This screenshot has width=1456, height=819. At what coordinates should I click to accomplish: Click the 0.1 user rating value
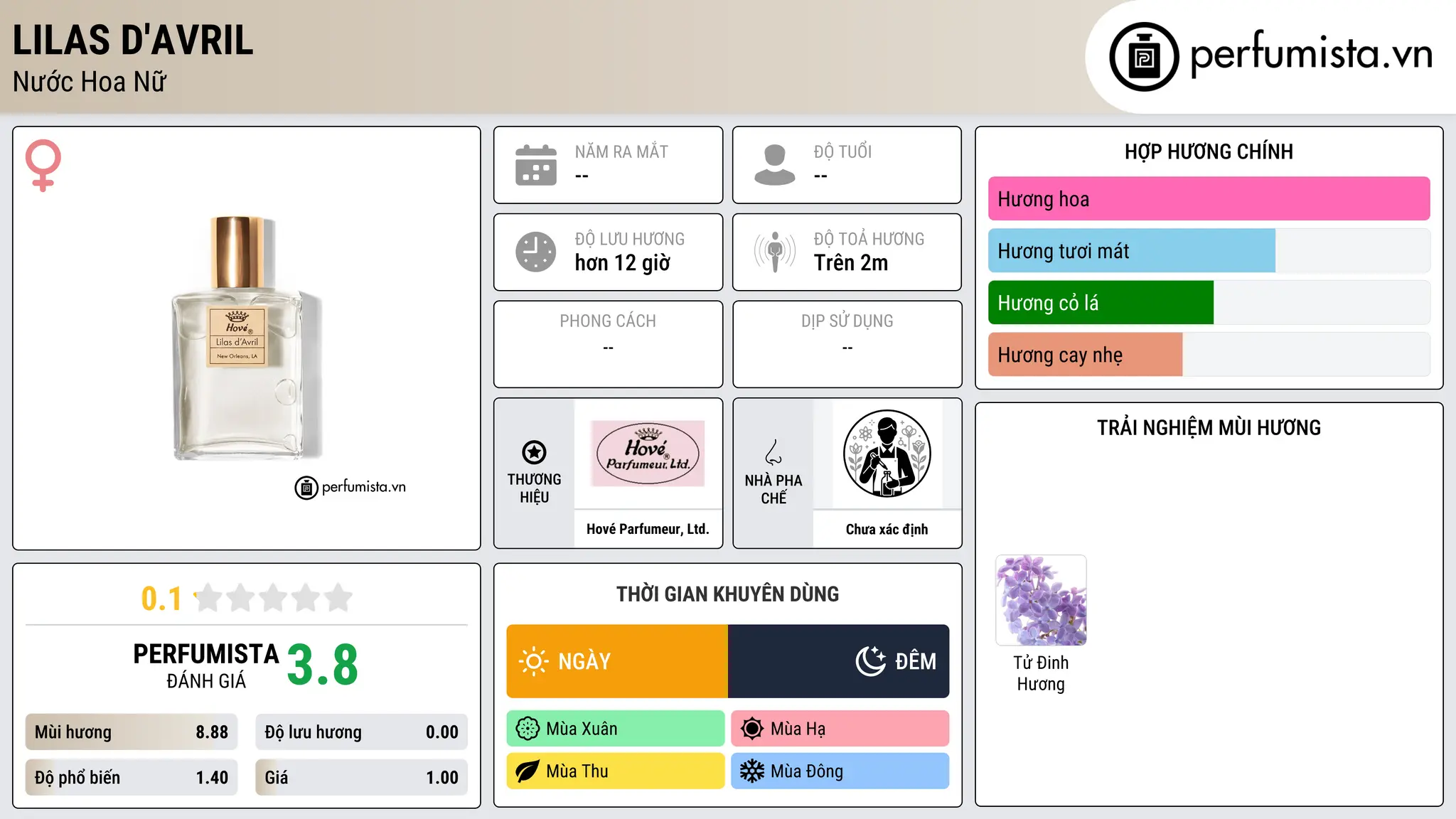[x=162, y=599]
